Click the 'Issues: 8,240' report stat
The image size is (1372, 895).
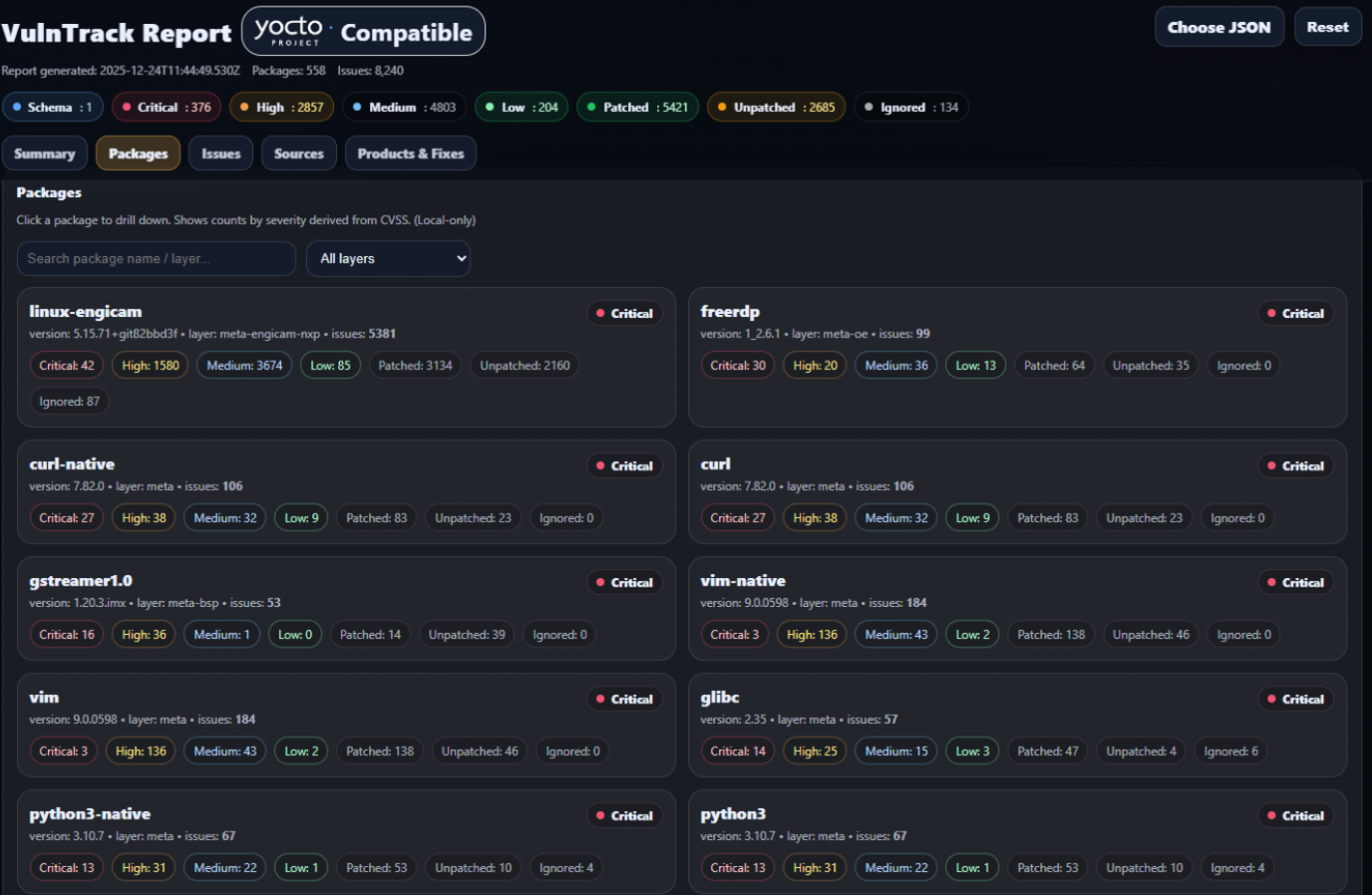[x=371, y=71]
